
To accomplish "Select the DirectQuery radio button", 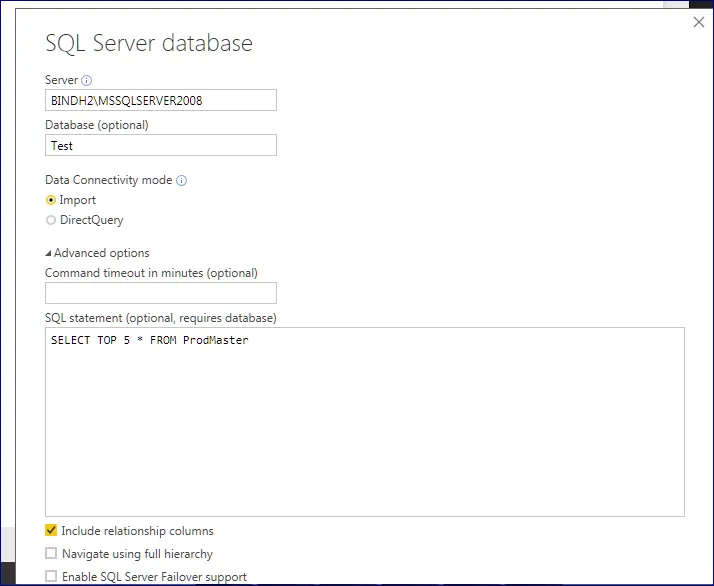I will (x=51, y=220).
